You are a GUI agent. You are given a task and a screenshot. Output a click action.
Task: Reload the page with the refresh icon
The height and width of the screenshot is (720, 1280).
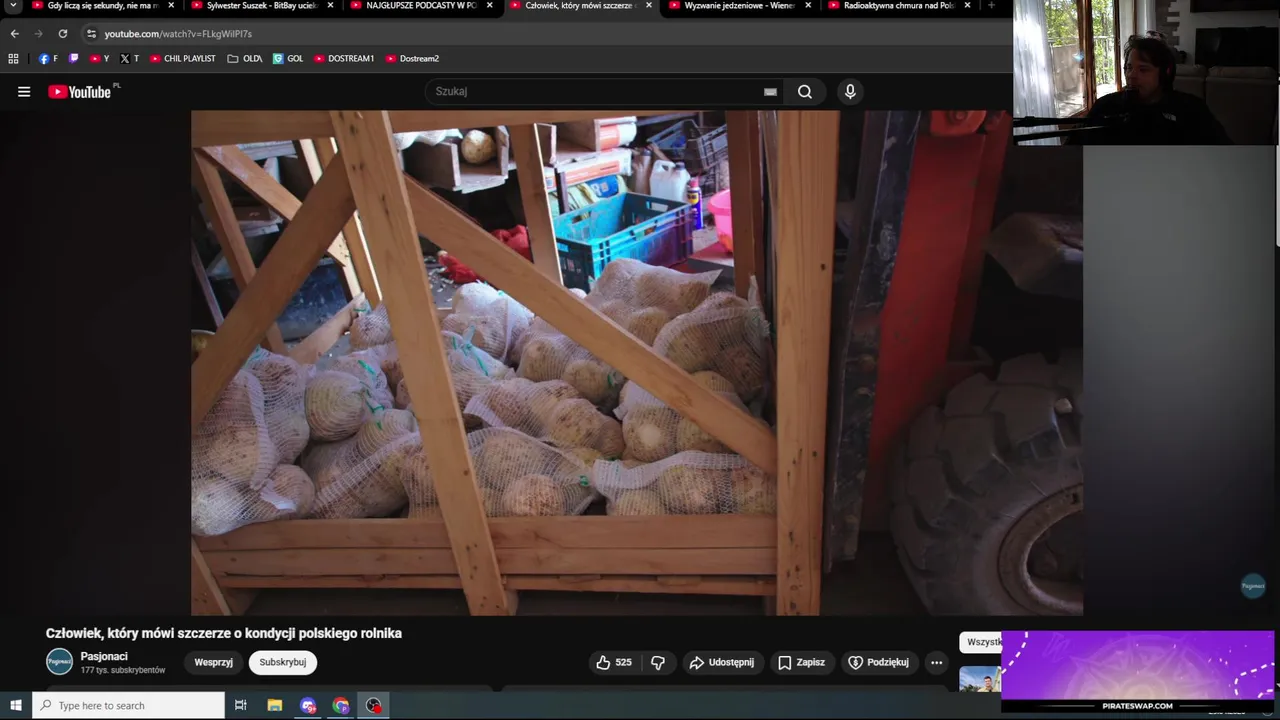pos(62,33)
